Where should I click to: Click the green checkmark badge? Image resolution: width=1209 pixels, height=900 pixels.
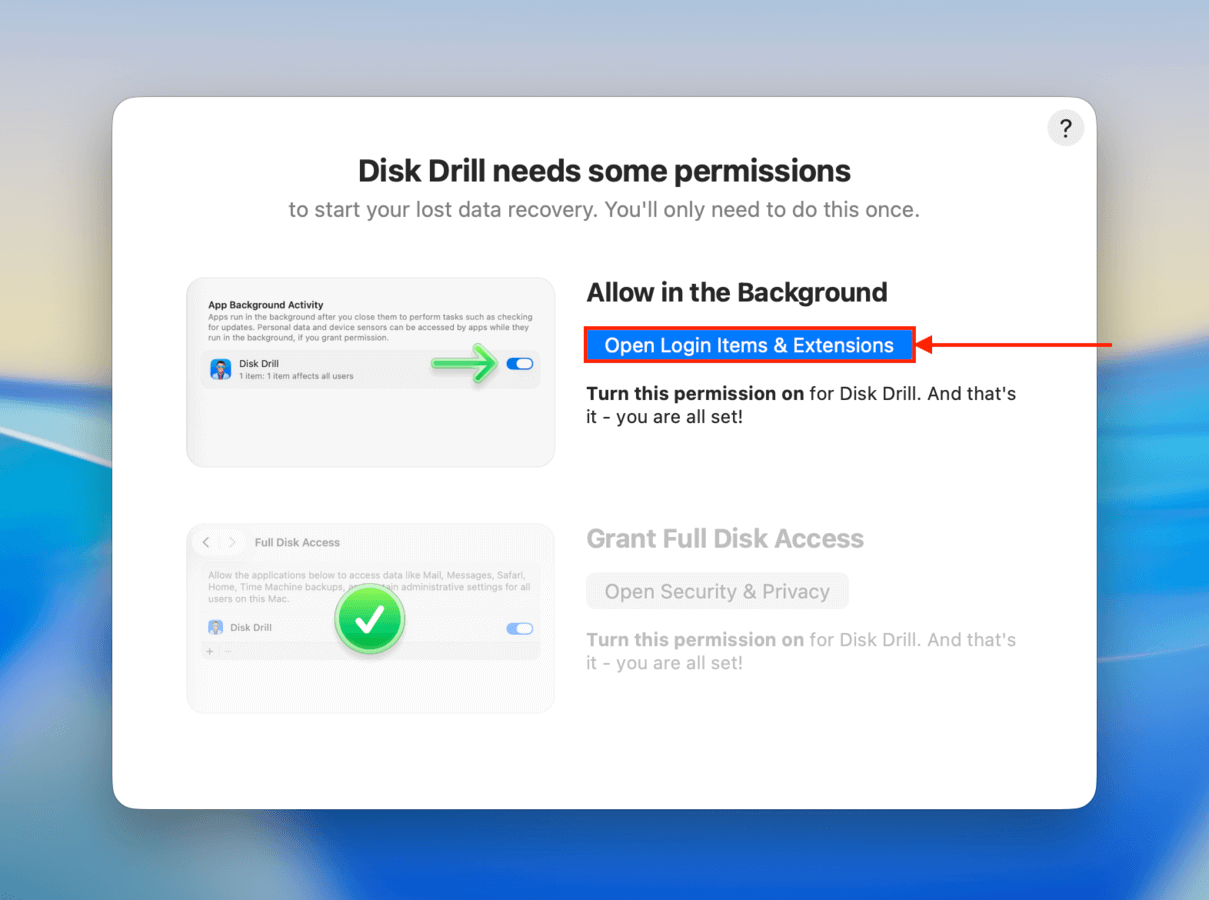(x=370, y=620)
